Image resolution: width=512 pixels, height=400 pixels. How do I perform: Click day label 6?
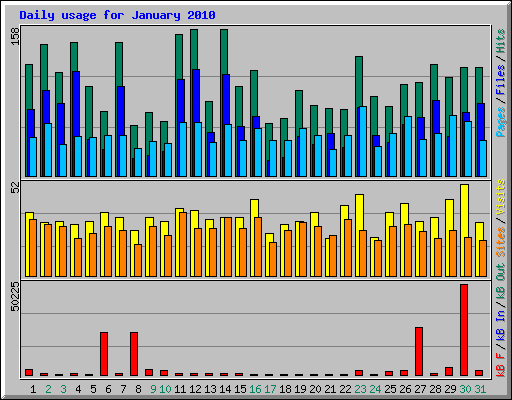(x=108, y=389)
